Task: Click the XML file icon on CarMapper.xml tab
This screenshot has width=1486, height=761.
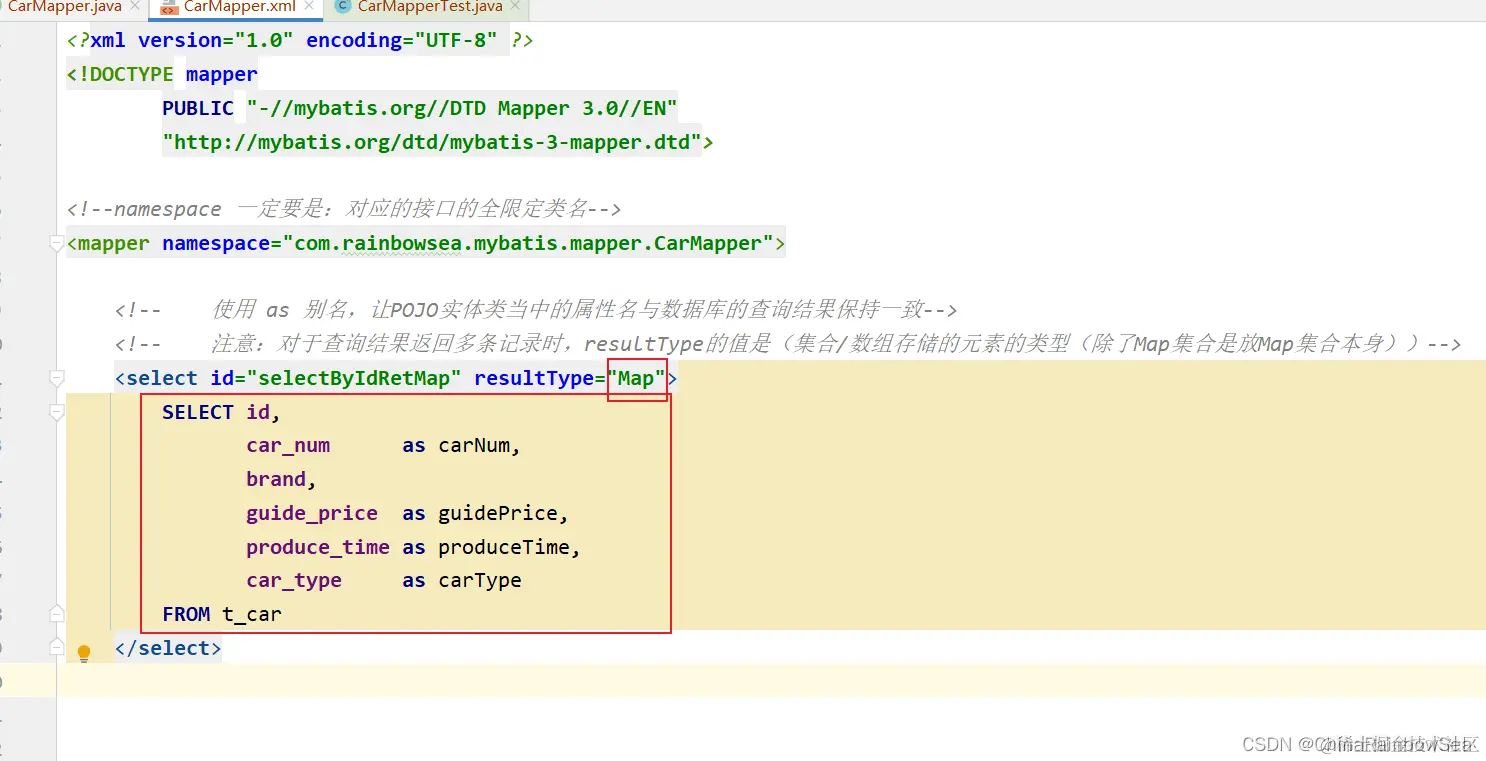Action: (168, 7)
